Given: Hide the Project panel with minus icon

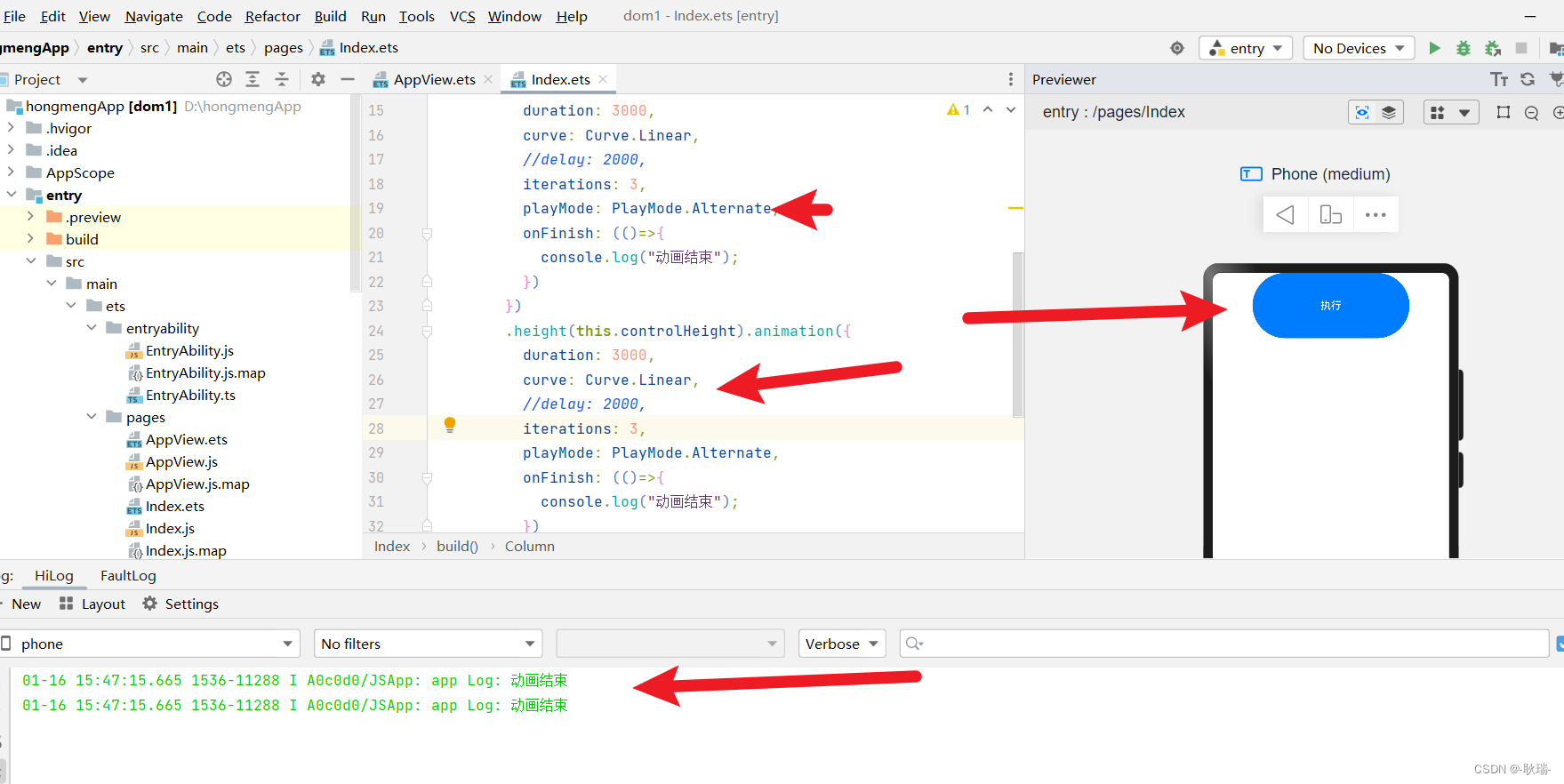Looking at the screenshot, I should [x=348, y=79].
